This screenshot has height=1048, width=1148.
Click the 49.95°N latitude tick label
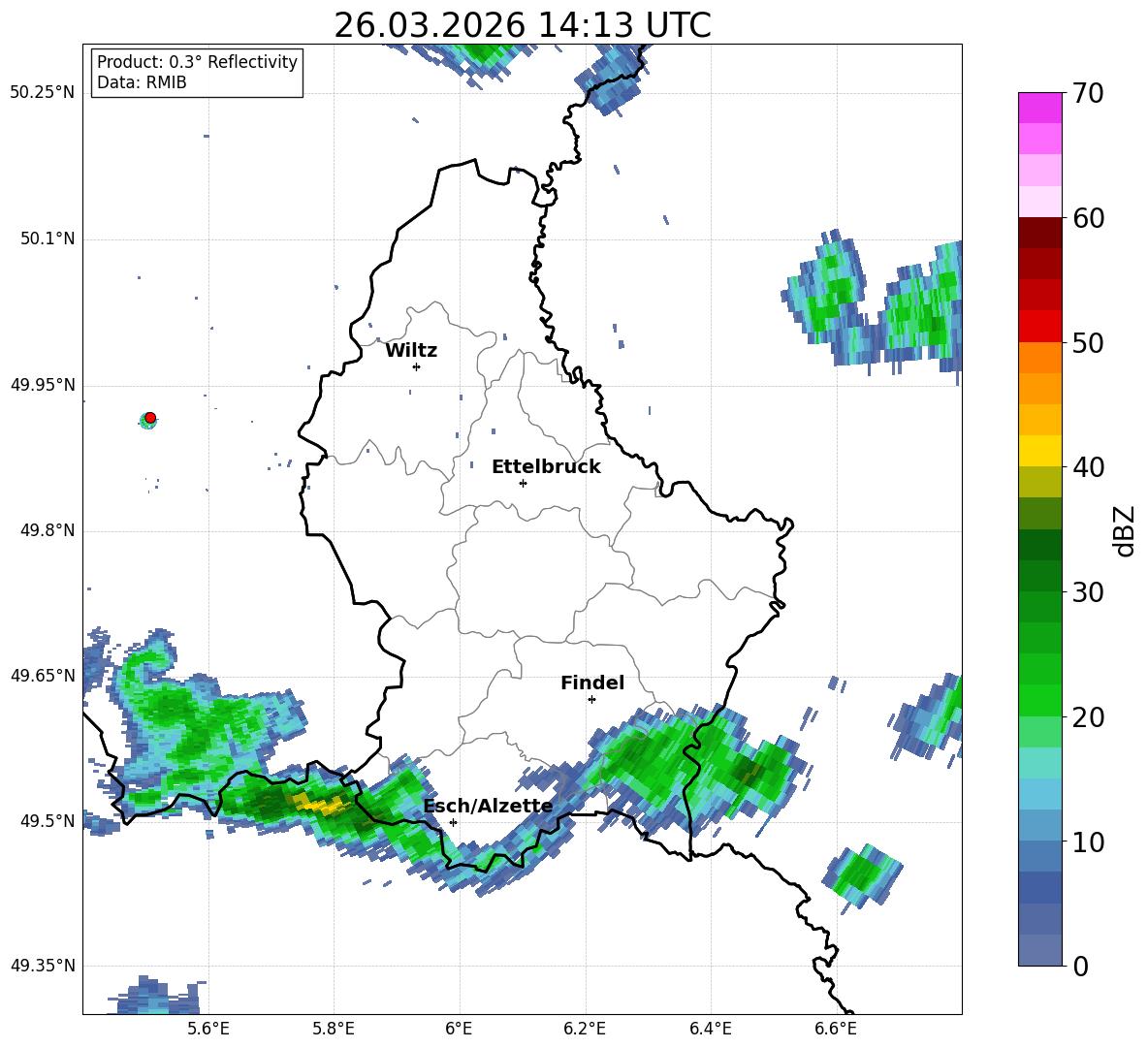pos(43,385)
